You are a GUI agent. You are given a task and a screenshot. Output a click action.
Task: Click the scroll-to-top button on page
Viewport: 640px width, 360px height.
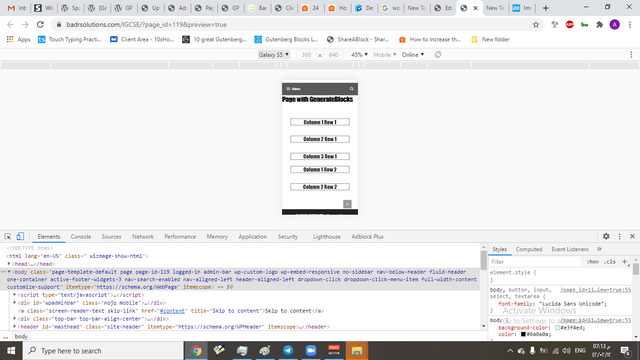(x=347, y=204)
